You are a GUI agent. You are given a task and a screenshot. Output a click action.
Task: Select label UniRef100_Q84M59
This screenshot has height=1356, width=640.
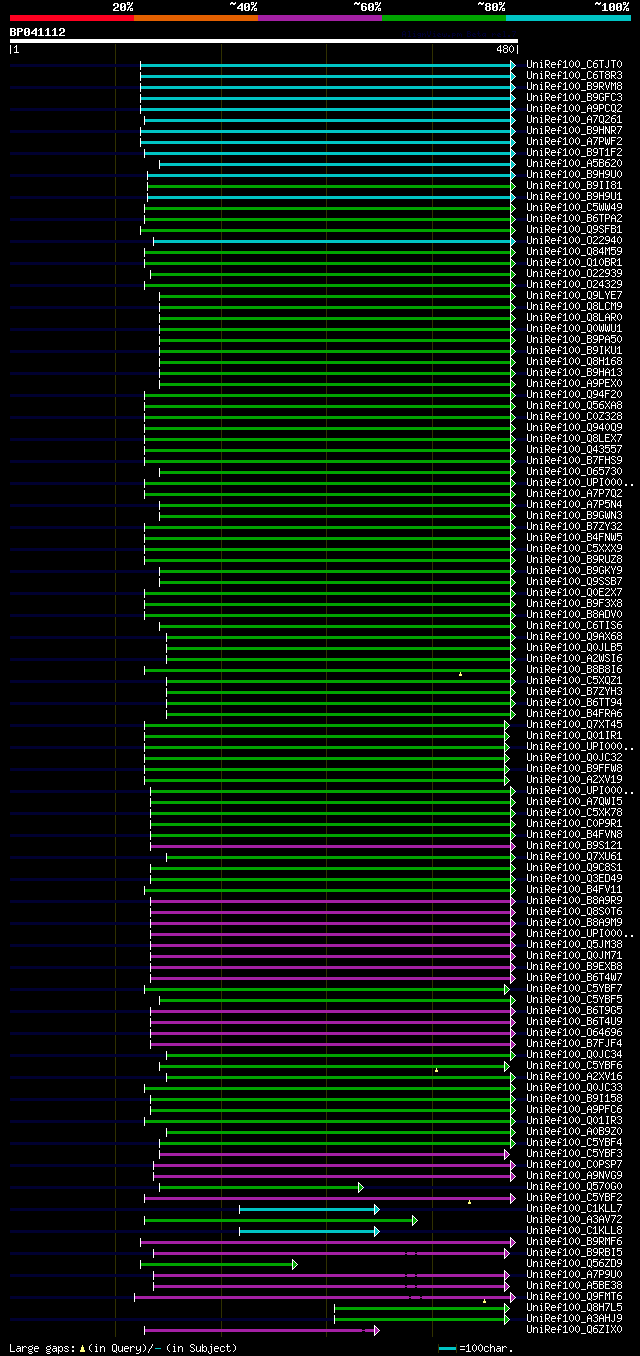[x=574, y=251]
